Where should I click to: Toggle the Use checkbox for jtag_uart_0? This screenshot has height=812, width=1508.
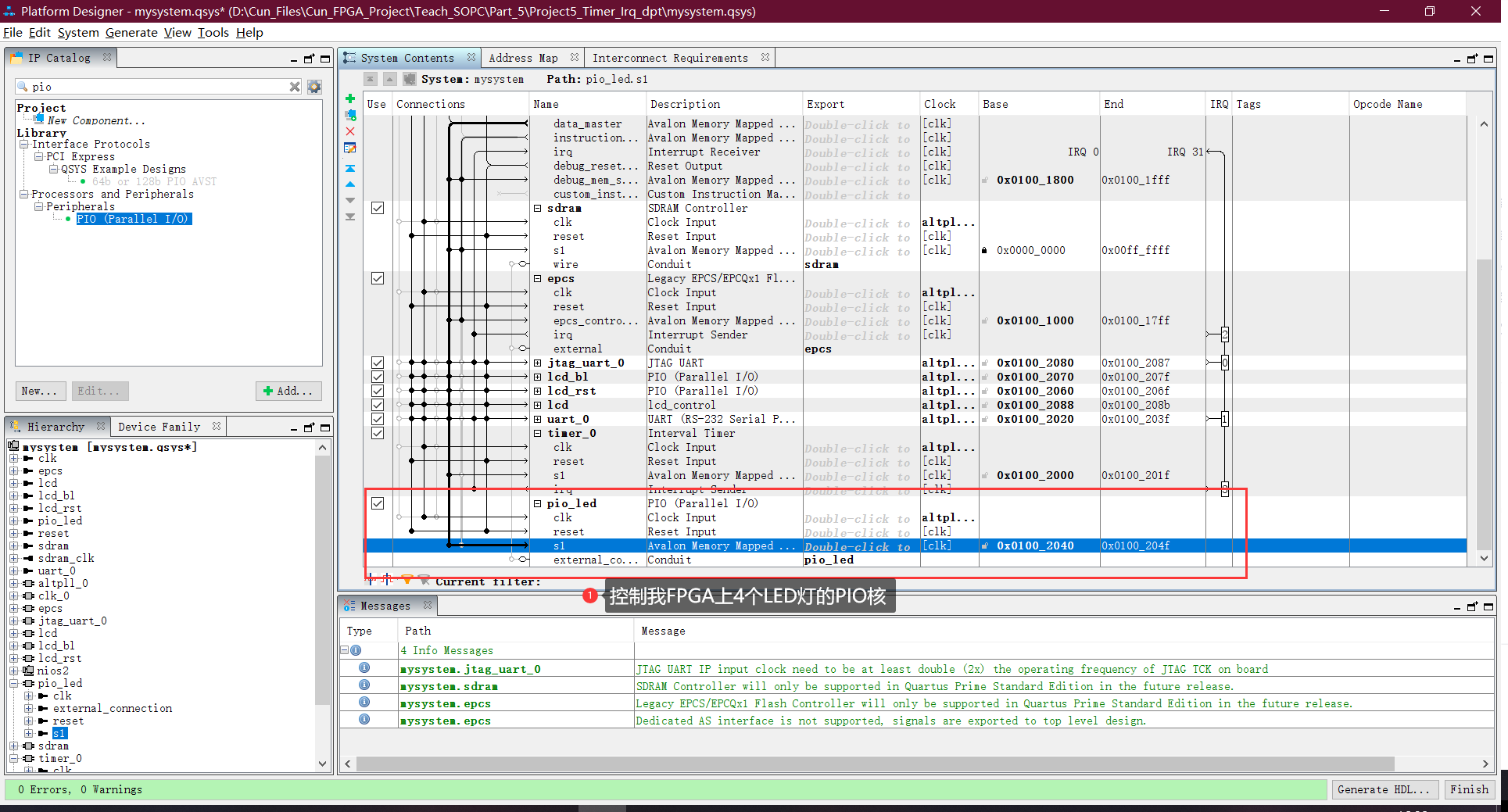click(378, 363)
